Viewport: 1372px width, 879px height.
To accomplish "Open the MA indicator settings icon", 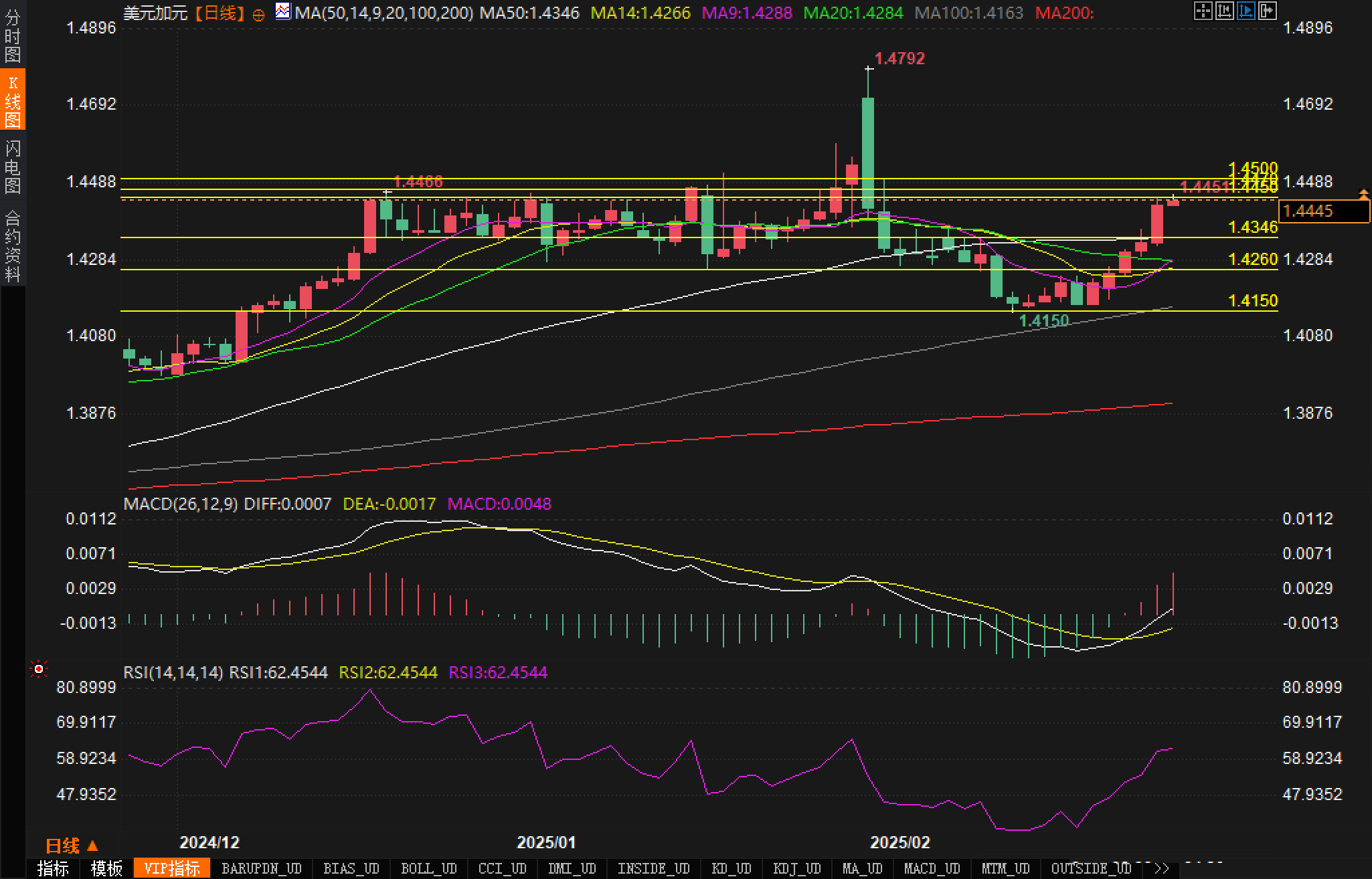I will click(x=283, y=11).
